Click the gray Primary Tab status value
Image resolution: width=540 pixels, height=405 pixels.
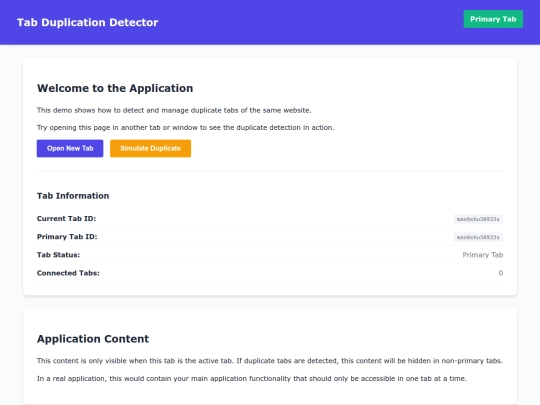482,255
